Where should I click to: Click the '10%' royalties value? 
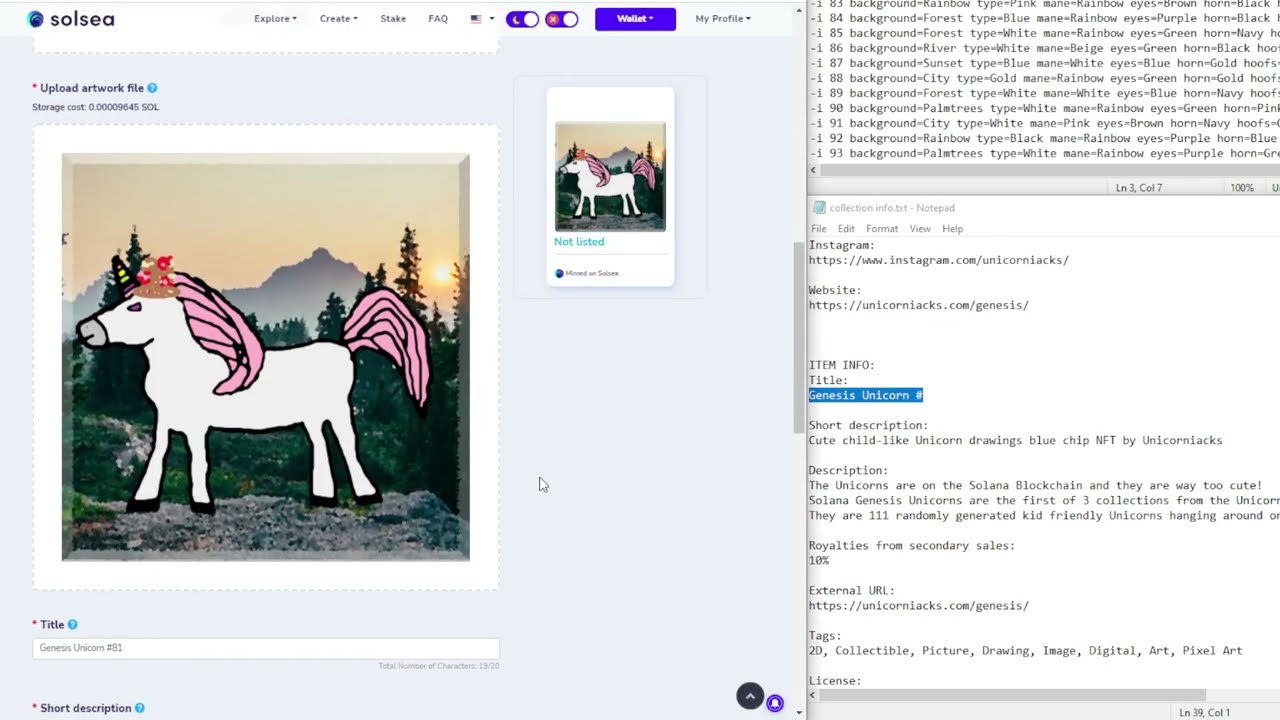[819, 560]
